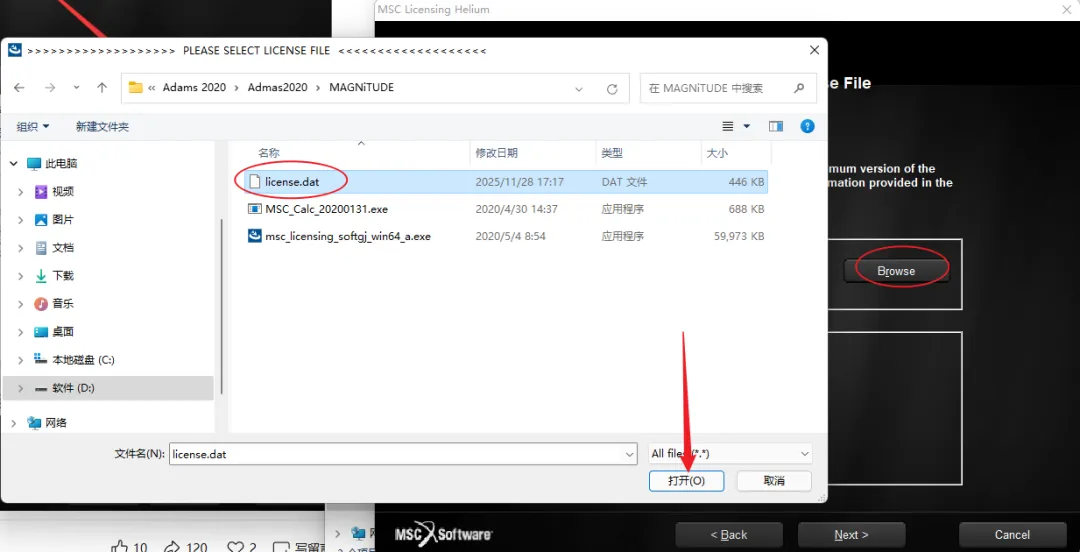Sort files by 名称 column
The image size is (1080, 552).
pyautogui.click(x=269, y=153)
